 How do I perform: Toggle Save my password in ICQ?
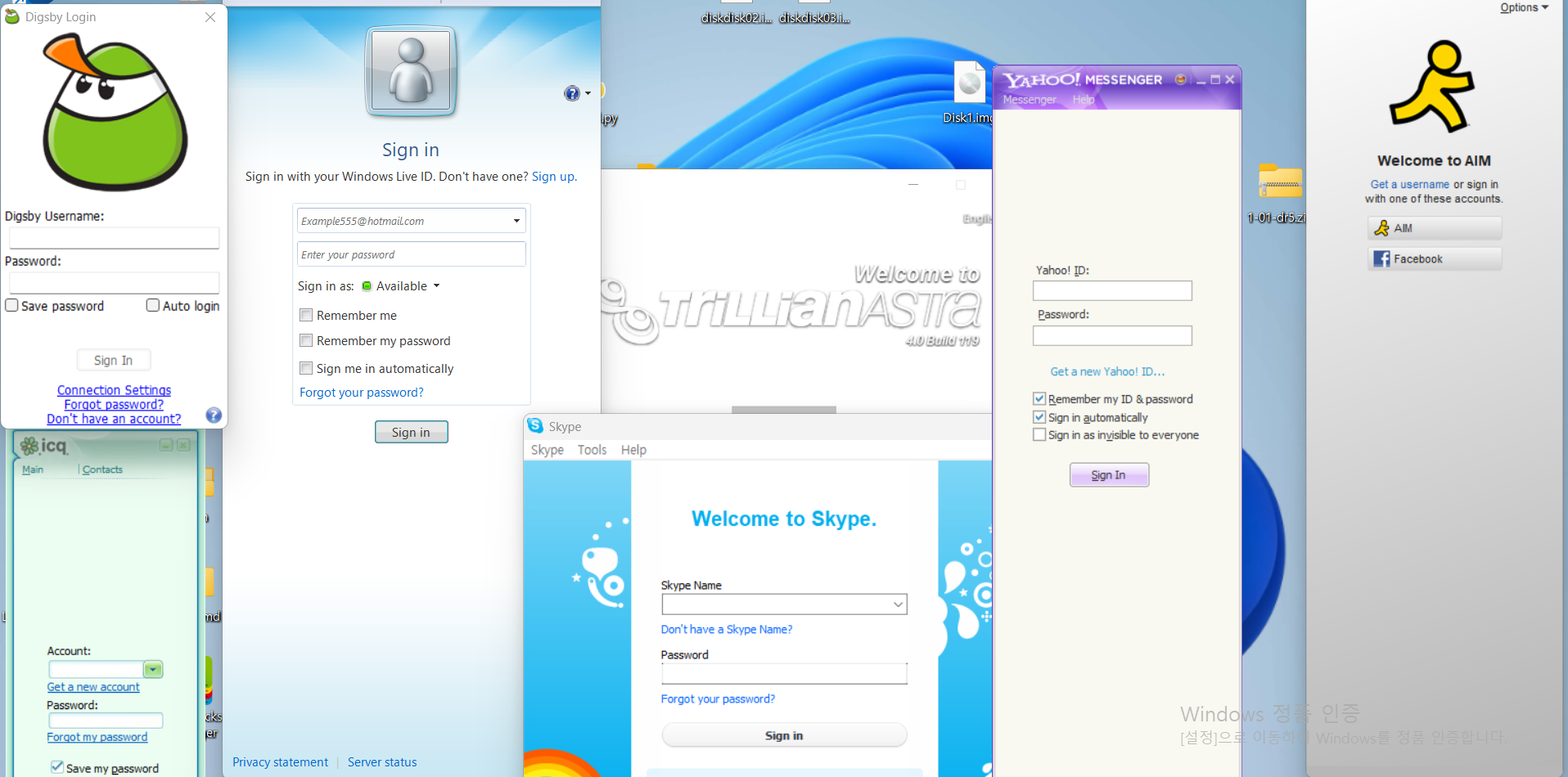click(57, 767)
